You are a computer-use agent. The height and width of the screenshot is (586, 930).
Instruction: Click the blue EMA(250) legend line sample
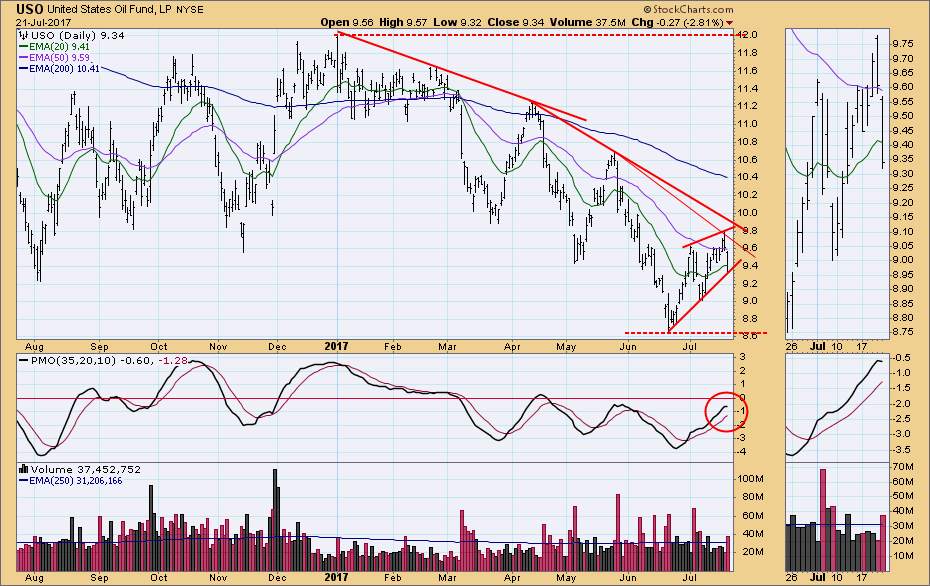click(x=24, y=480)
